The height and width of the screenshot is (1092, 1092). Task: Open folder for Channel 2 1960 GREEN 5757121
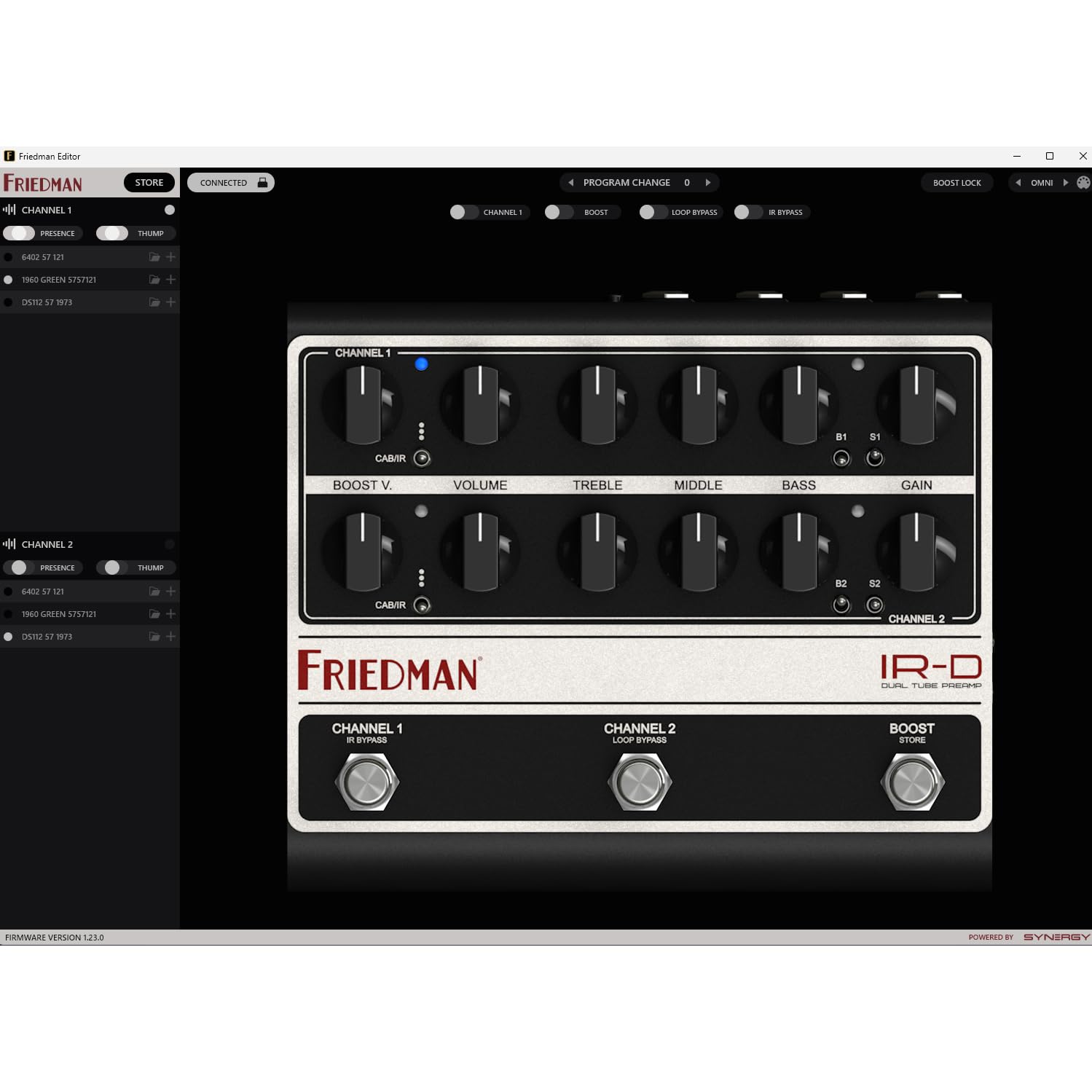click(154, 614)
